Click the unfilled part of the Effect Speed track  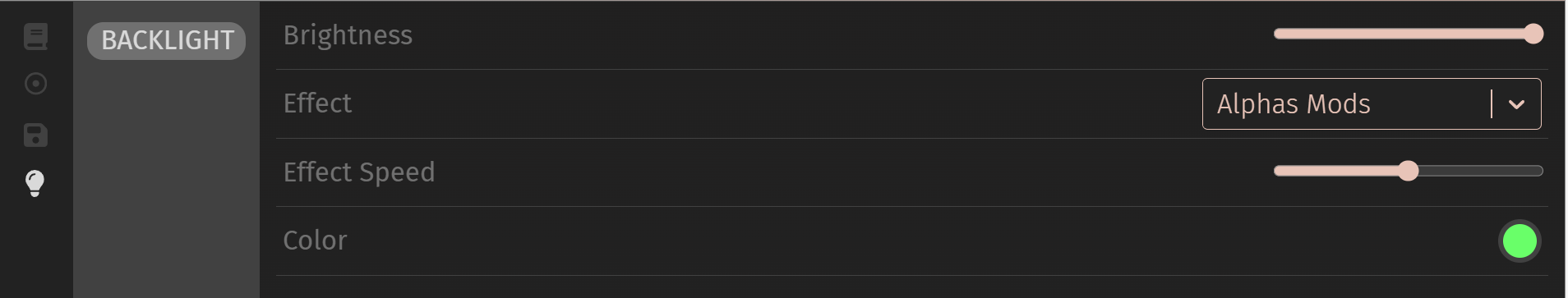tap(1481, 171)
